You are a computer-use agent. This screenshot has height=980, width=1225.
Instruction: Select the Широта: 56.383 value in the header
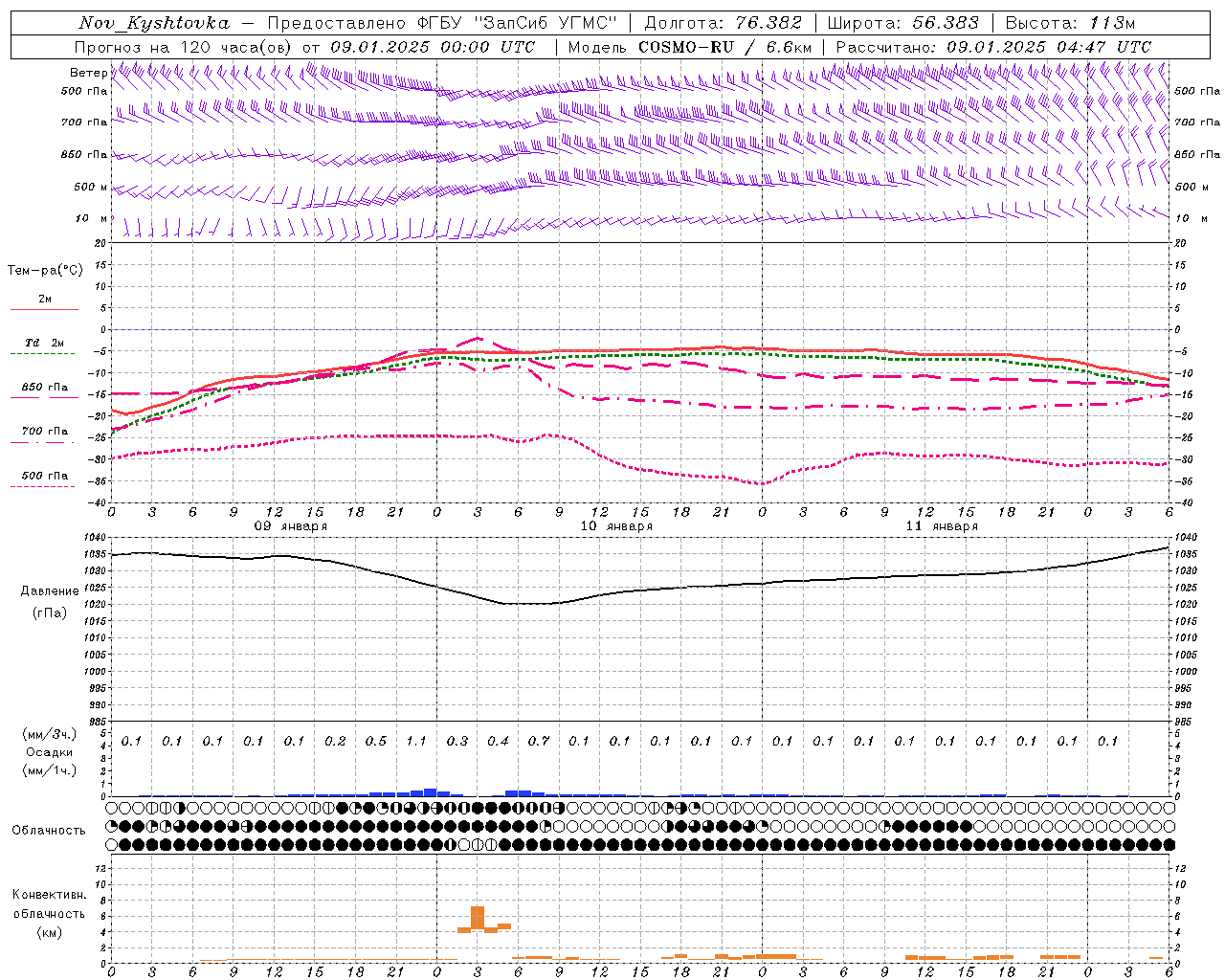pyautogui.click(x=903, y=23)
